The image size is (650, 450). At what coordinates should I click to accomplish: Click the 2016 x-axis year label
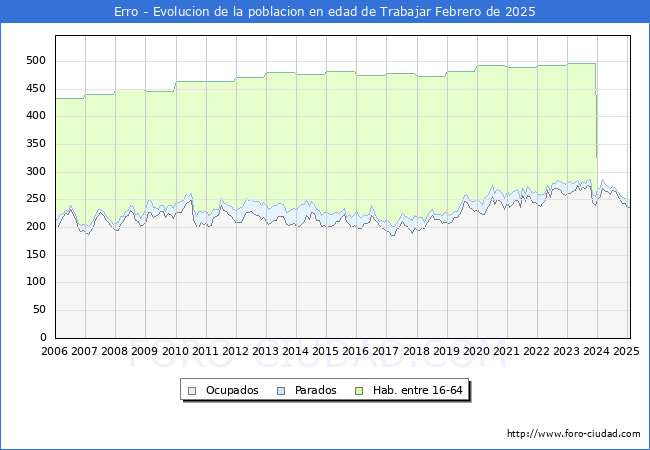355,351
